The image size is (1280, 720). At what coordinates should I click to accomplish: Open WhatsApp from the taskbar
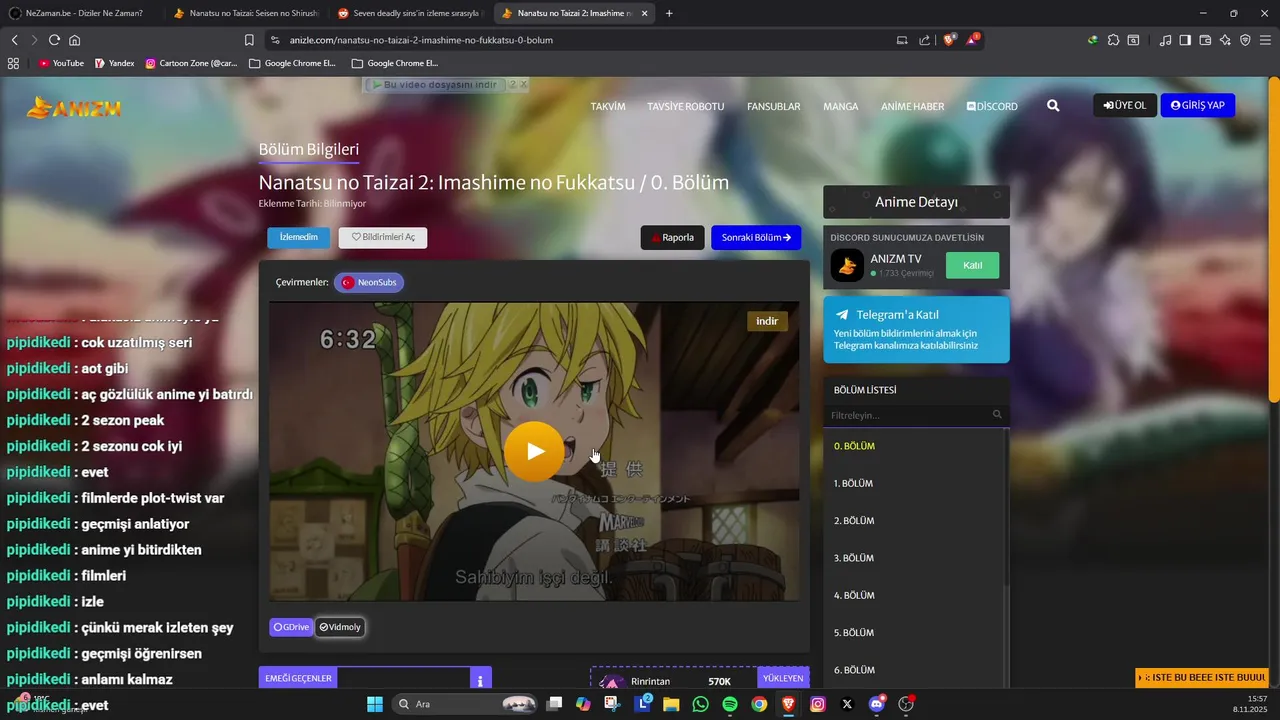(700, 704)
